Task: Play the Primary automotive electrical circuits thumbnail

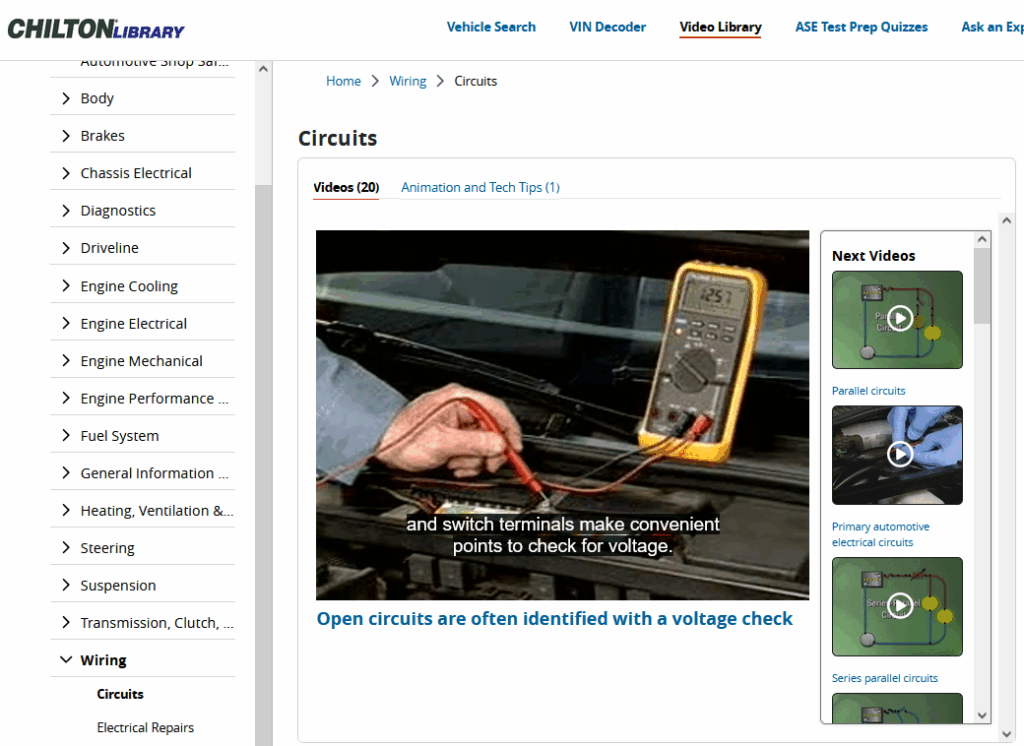Action: (897, 455)
